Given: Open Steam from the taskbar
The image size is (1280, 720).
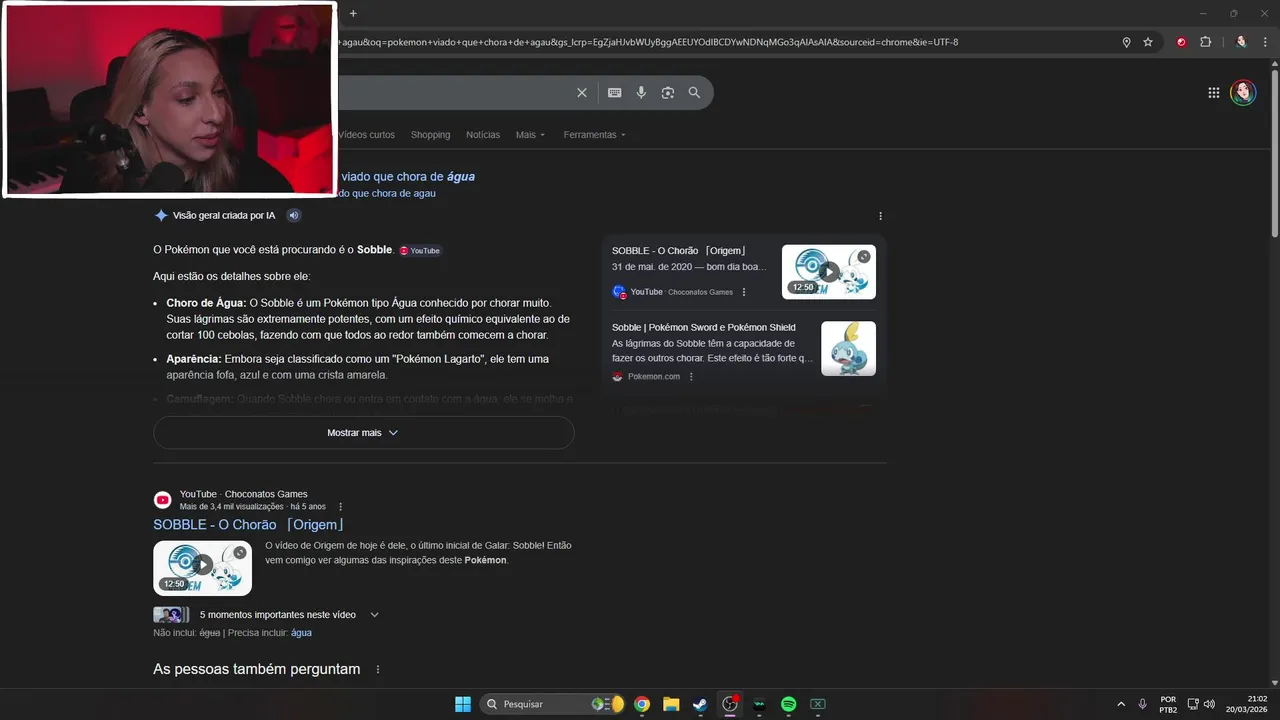Looking at the screenshot, I should tap(700, 704).
